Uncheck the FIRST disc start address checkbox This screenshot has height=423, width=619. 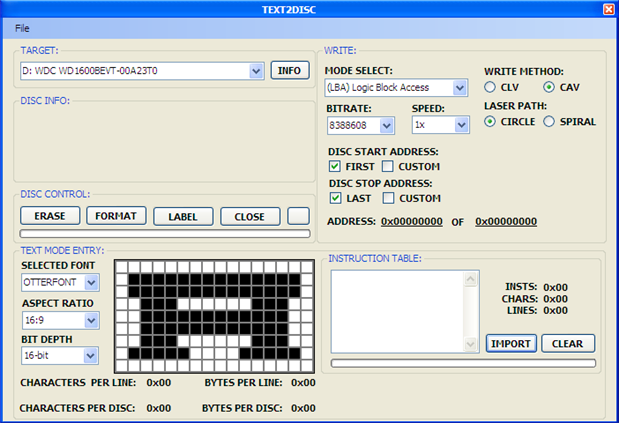point(335,167)
